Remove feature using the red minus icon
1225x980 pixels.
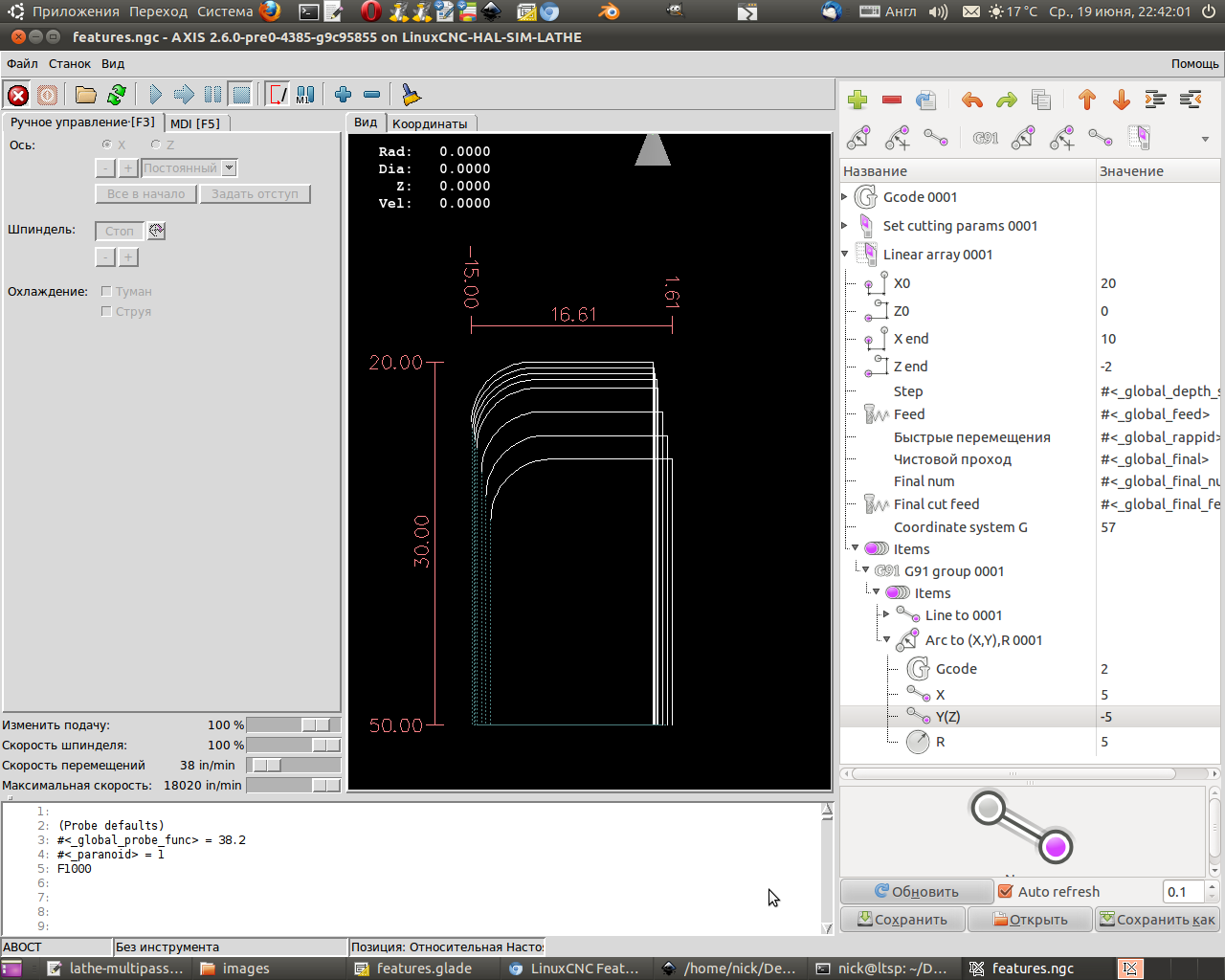(x=892, y=100)
